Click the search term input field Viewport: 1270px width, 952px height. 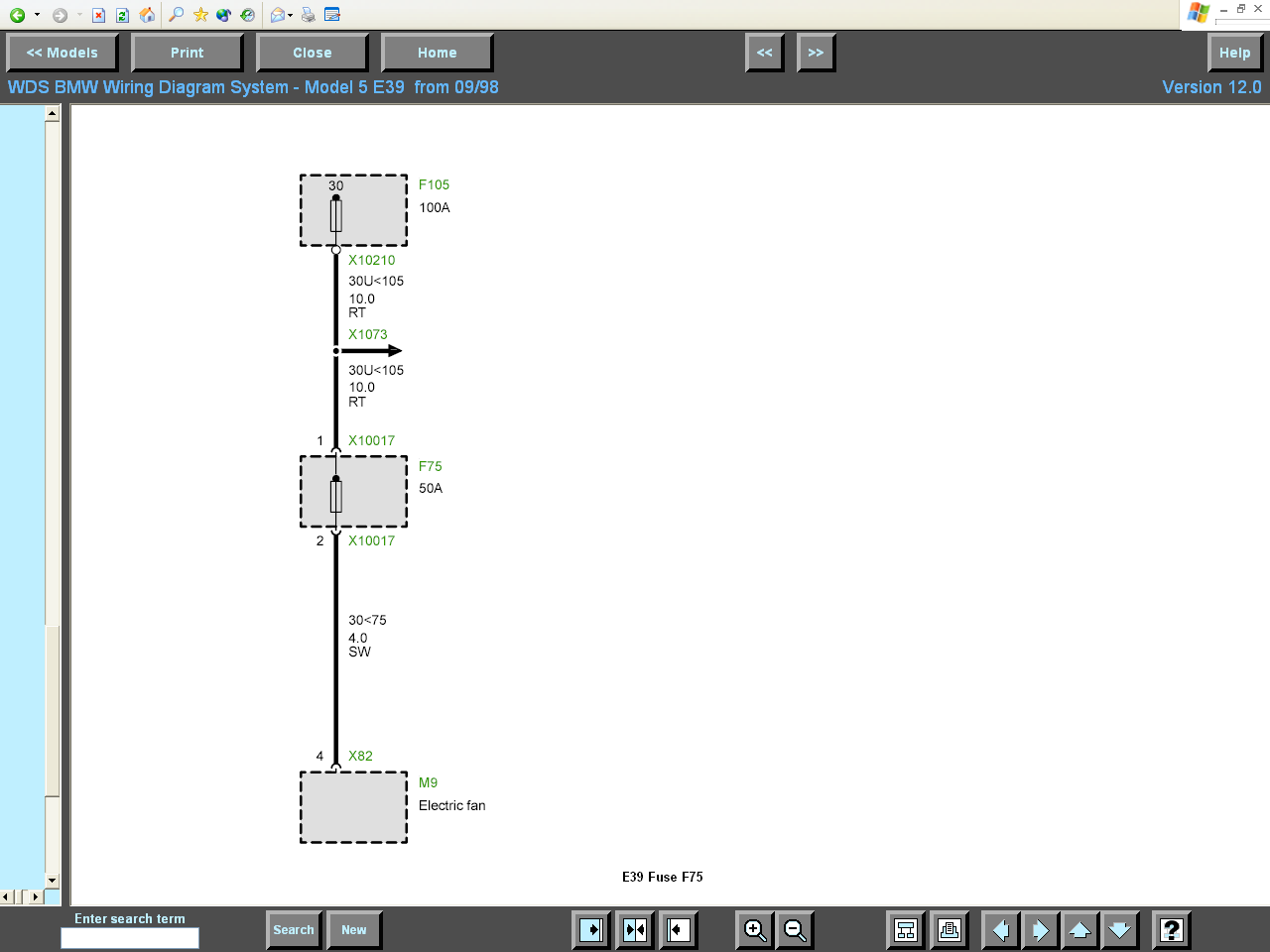130,938
